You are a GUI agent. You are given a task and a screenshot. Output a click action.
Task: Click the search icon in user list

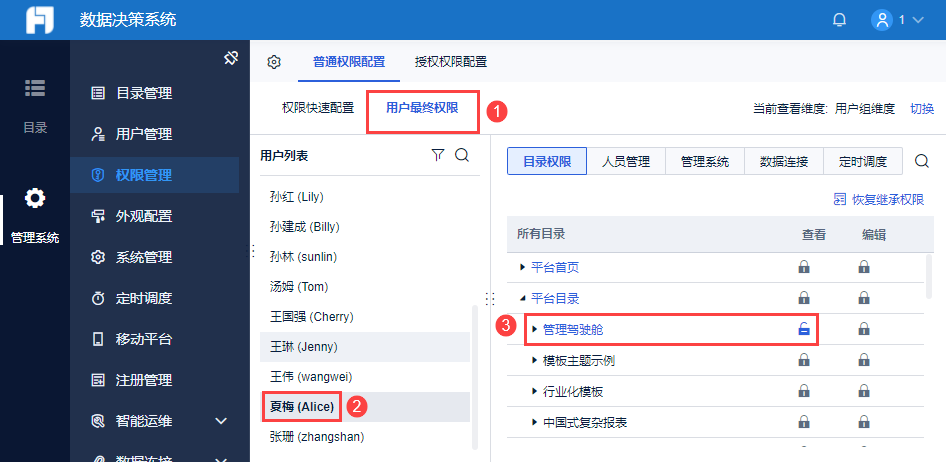461,155
